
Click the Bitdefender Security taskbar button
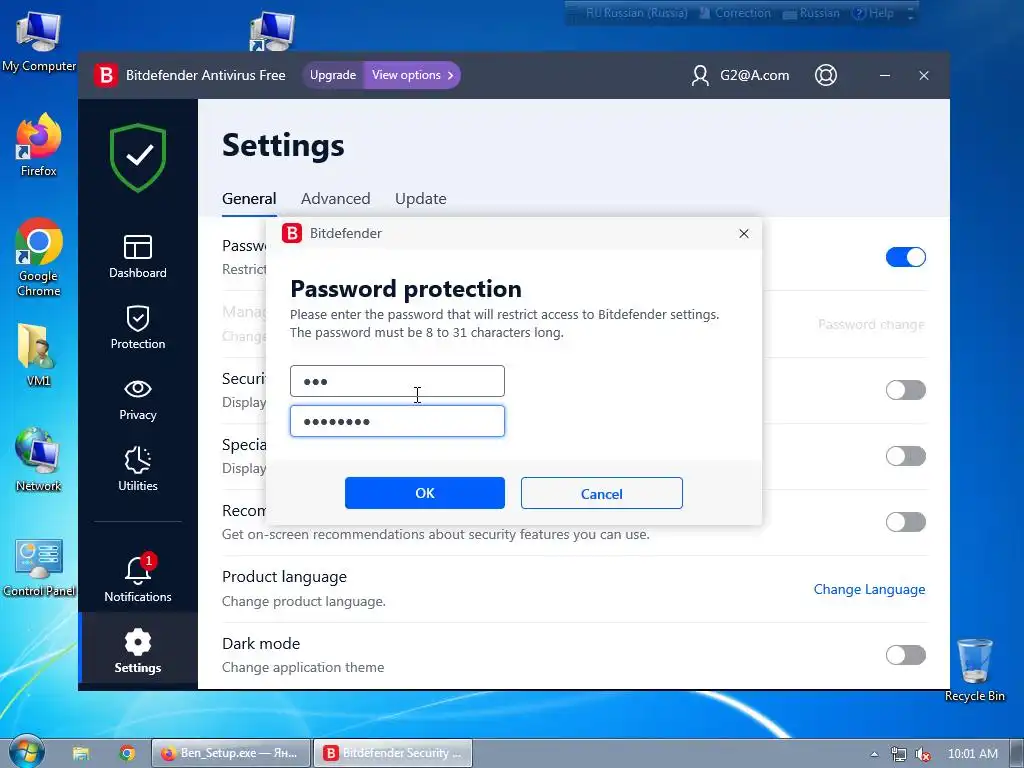pyautogui.click(x=393, y=753)
